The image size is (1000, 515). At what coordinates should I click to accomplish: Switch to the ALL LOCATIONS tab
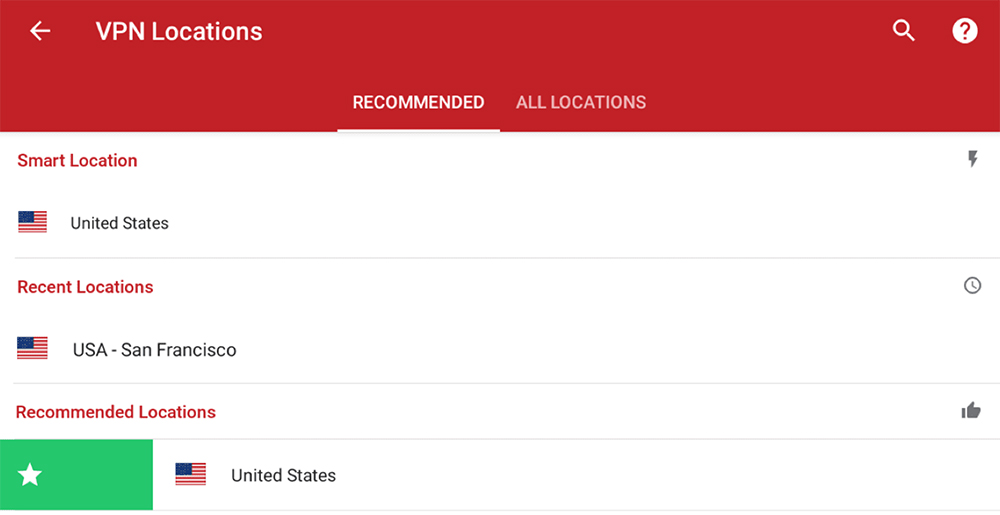(581, 102)
